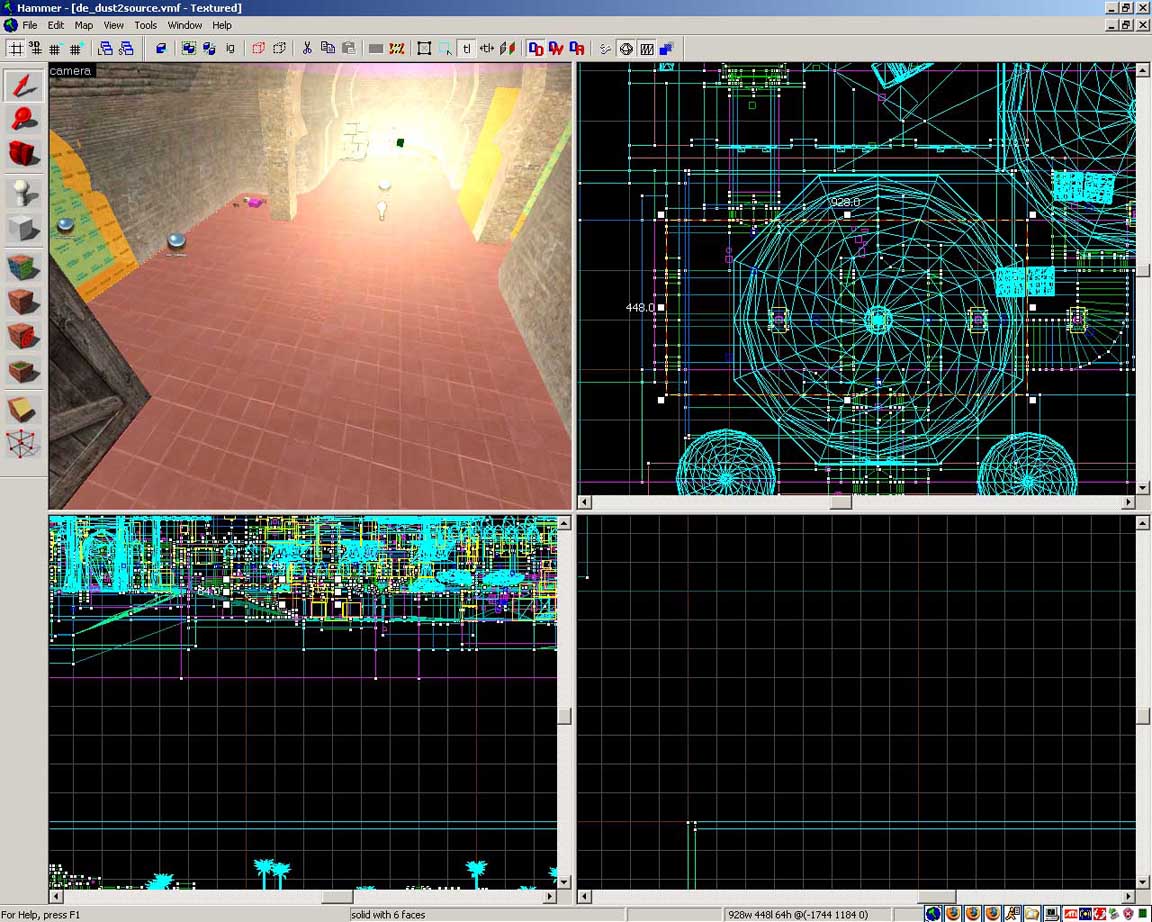Toggle the 2D grid display
This screenshot has width=1152, height=922.
point(15,48)
